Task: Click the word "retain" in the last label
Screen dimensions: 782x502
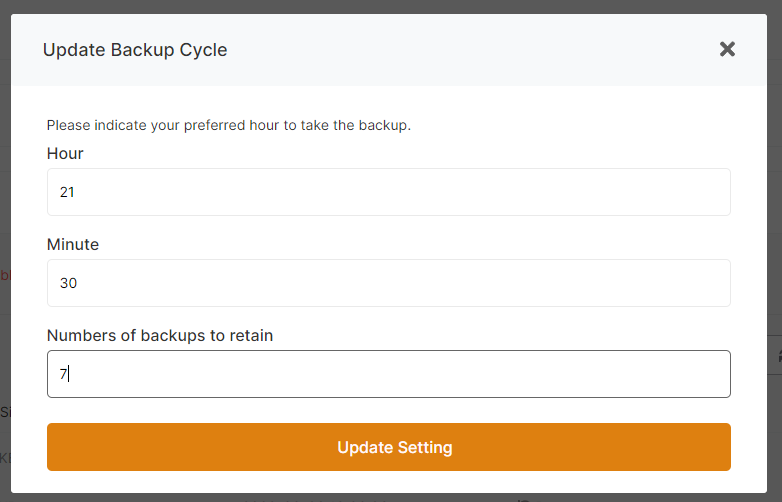Action: tap(250, 336)
